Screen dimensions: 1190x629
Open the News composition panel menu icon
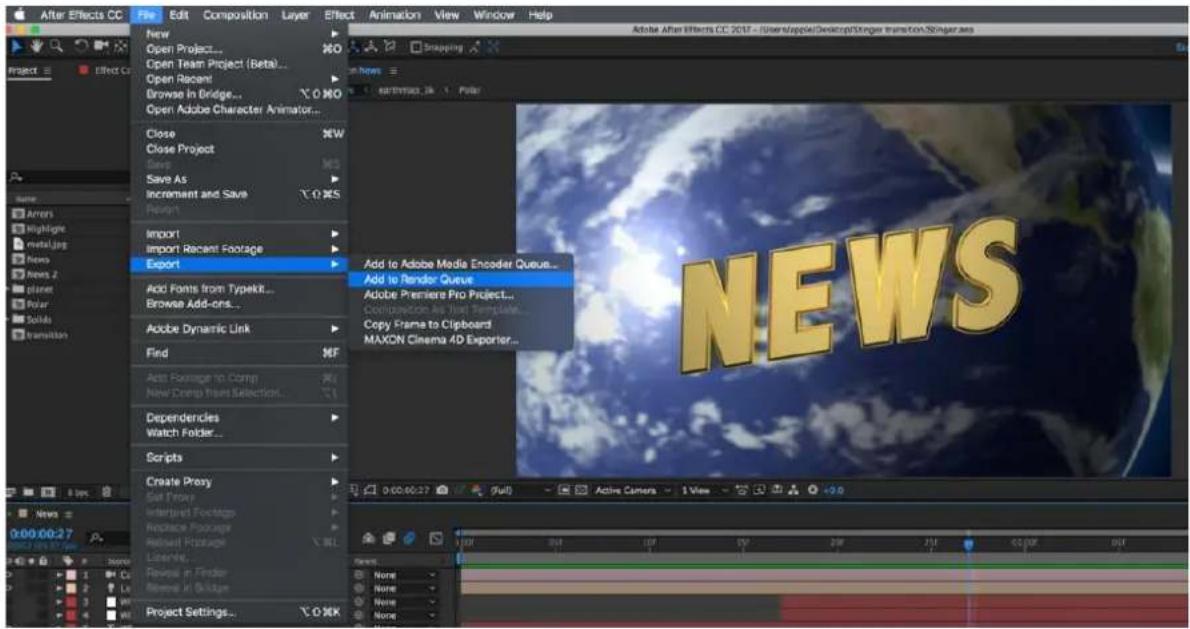pos(393,71)
